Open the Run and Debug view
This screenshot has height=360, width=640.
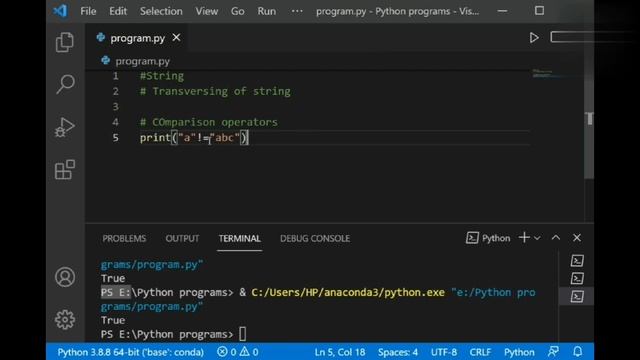point(64,127)
